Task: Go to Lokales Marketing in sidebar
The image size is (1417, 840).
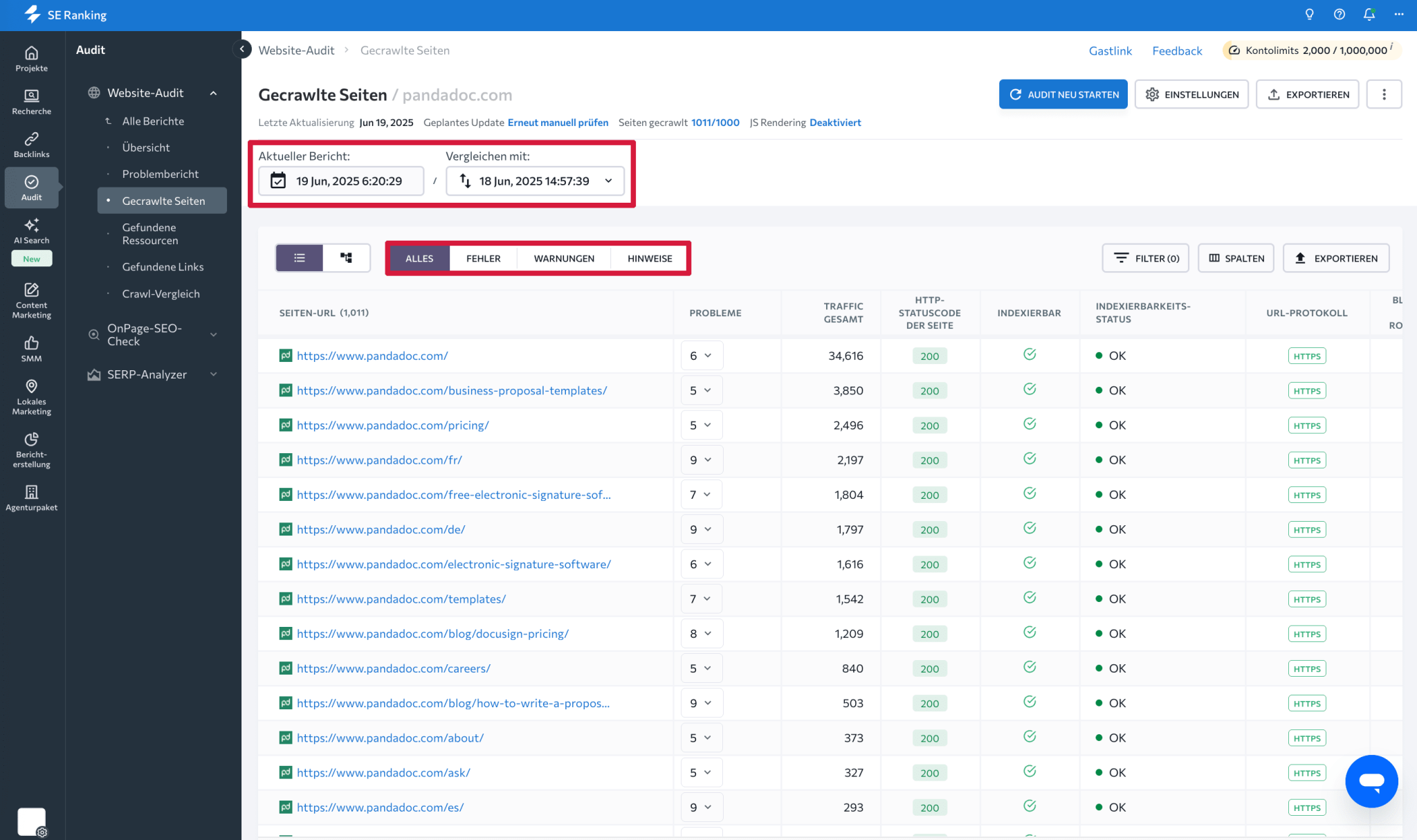Action: 31,397
